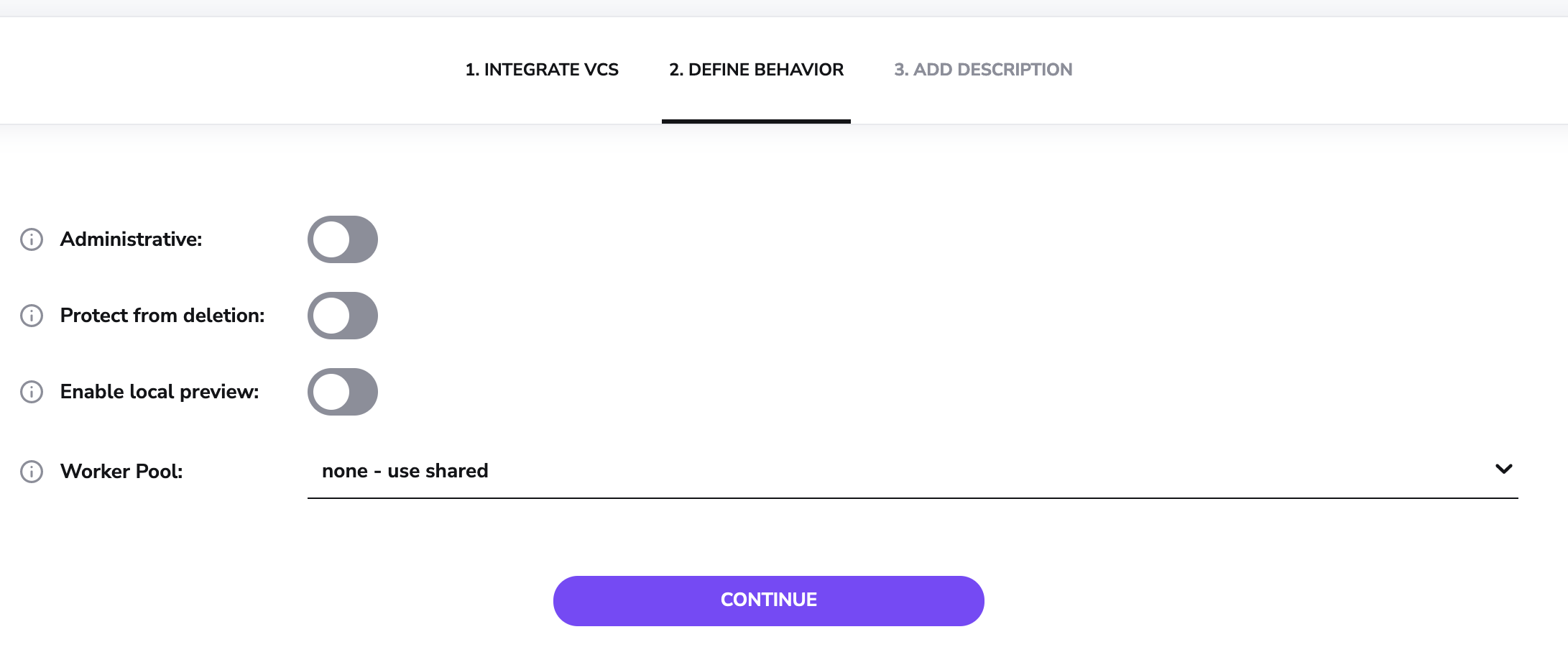The image size is (1568, 660).
Task: Click the knob of the Administrative switch
Action: point(331,239)
